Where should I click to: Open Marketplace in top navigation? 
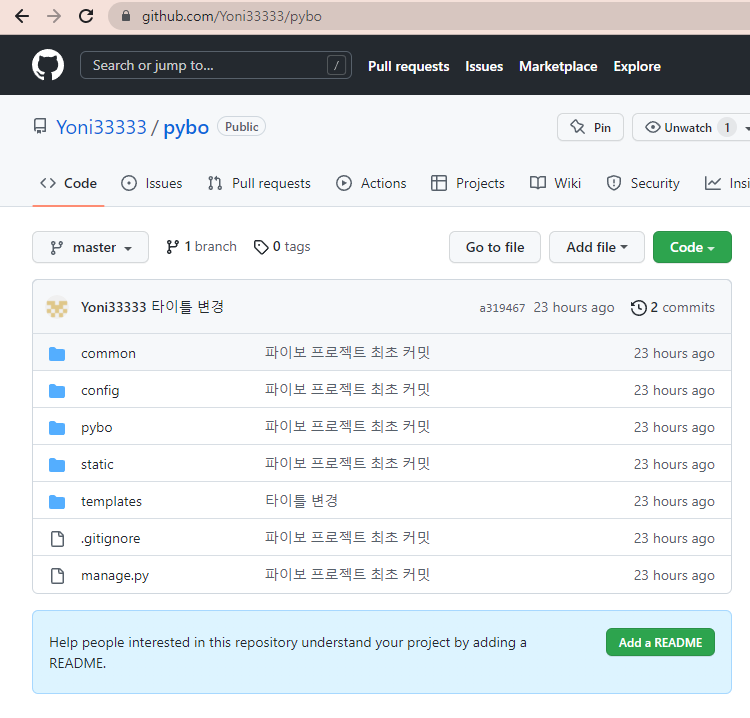(558, 66)
